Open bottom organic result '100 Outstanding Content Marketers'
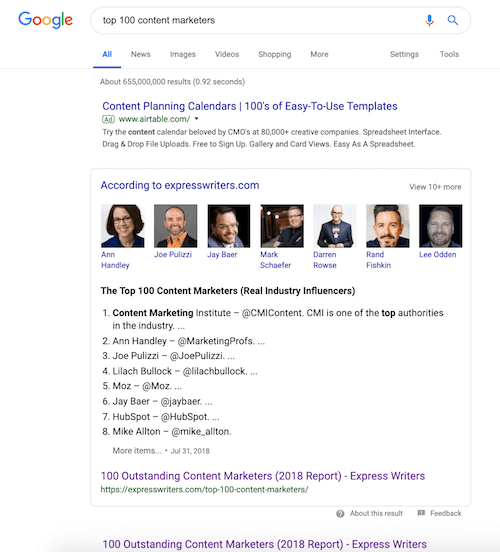500x552 pixels. [264, 544]
